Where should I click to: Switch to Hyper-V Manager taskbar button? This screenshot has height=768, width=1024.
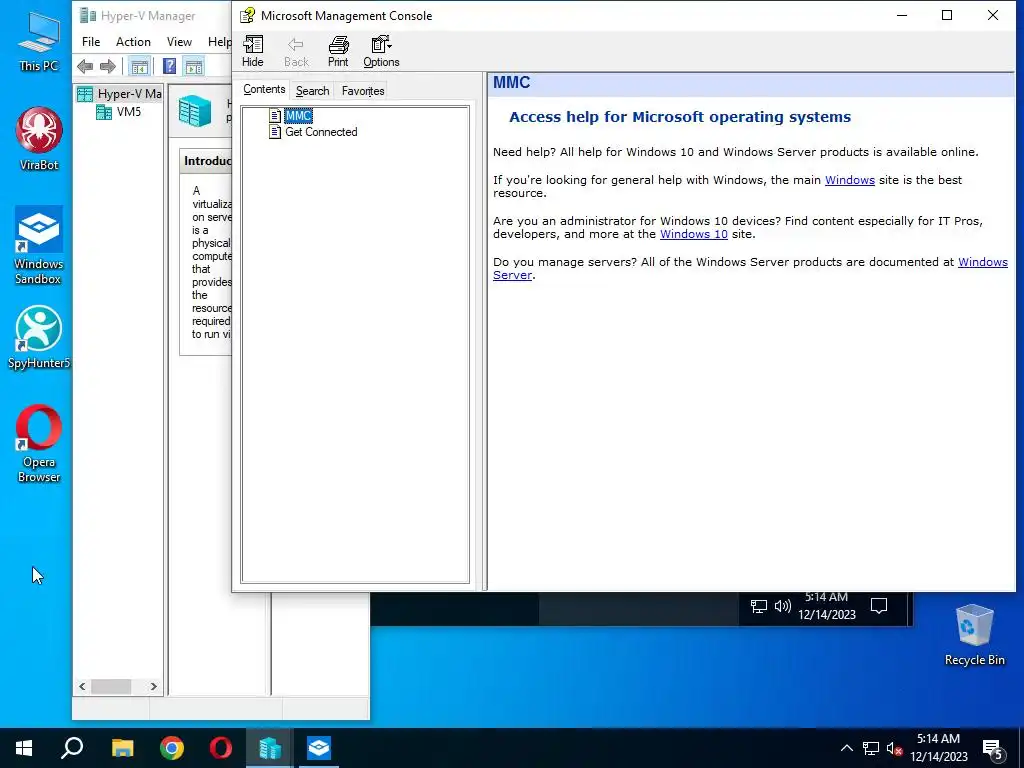(x=270, y=748)
